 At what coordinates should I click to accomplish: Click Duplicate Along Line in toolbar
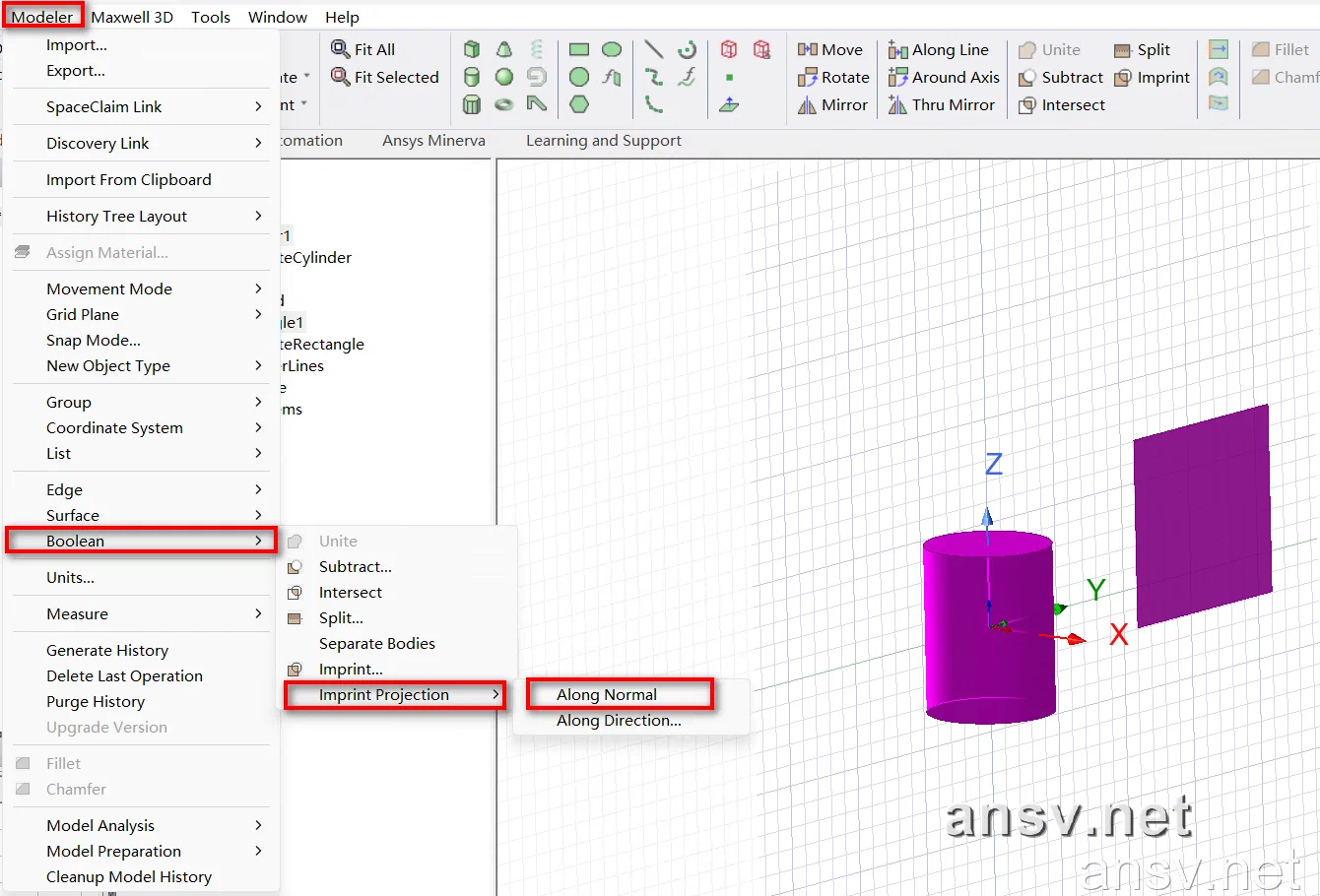(x=939, y=49)
